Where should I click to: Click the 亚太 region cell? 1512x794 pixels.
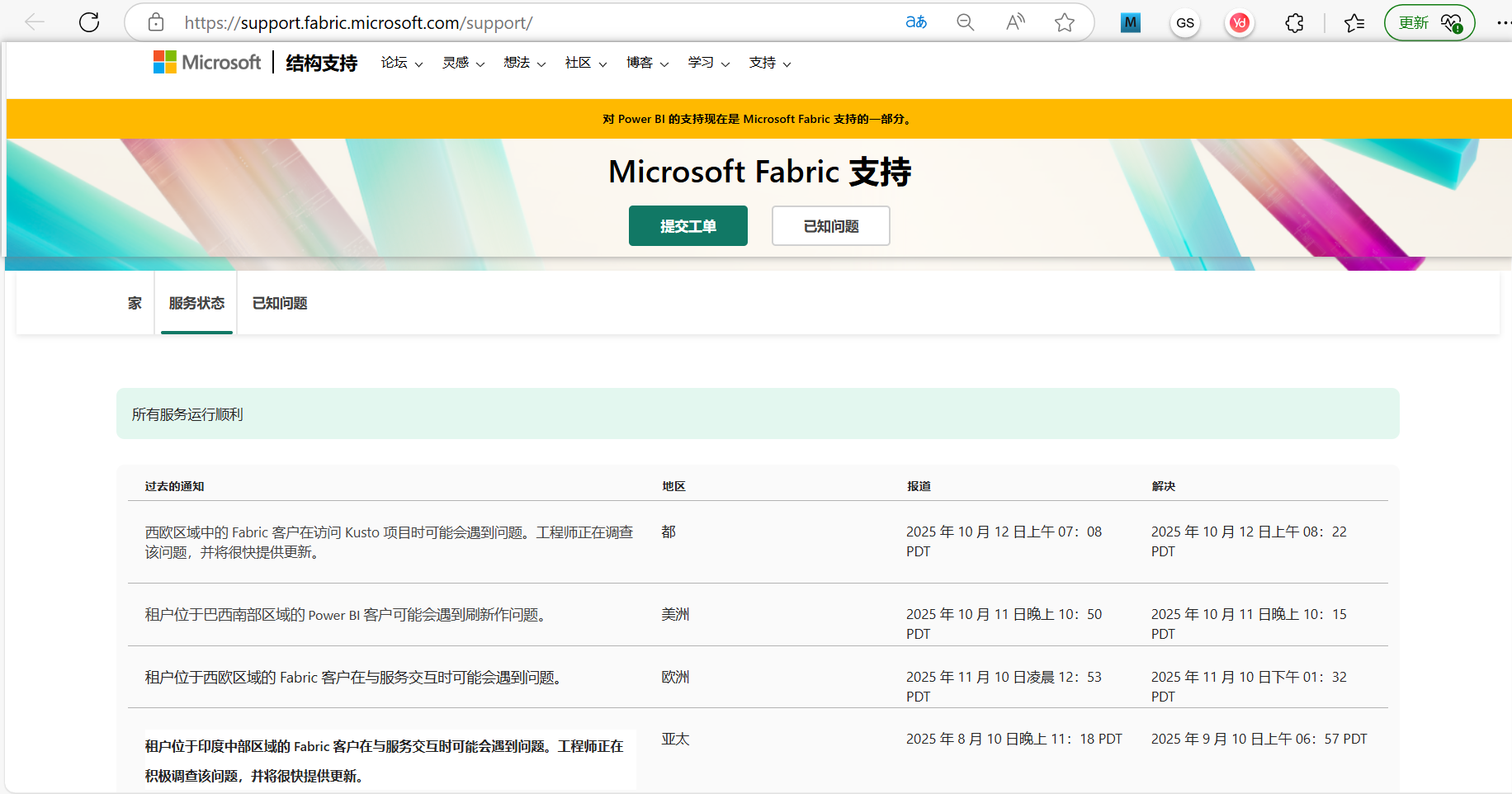tap(675, 740)
